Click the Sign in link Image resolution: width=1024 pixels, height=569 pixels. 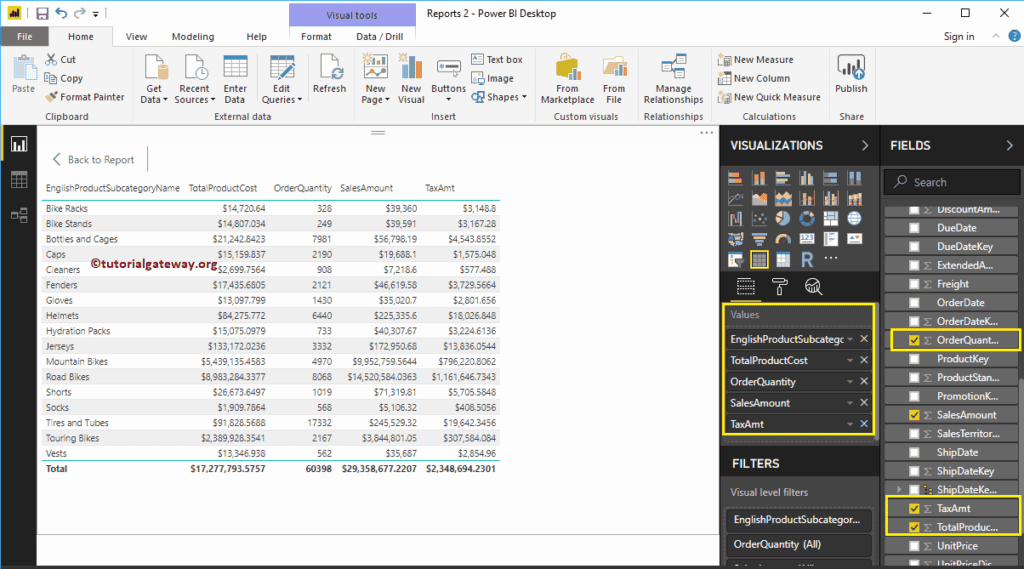(x=958, y=37)
